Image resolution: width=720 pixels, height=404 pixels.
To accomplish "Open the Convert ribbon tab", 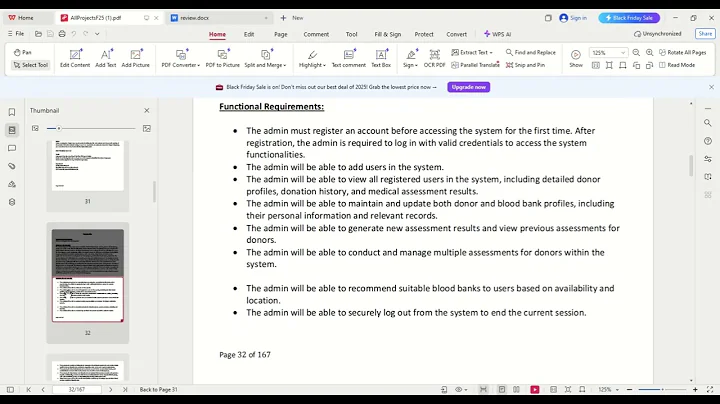I will point(456,34).
